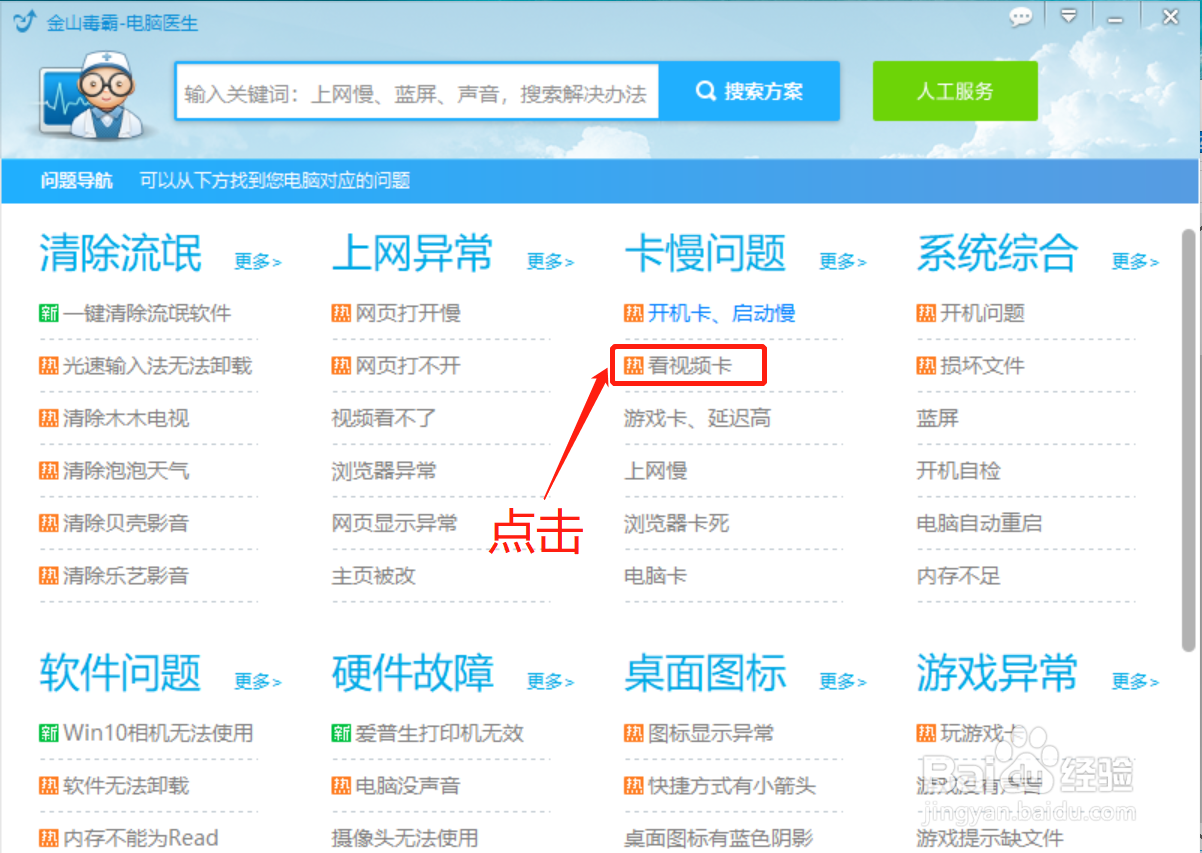The width and height of the screenshot is (1202, 853).
Task: Click the 搜索方案 search button
Action: (x=750, y=90)
